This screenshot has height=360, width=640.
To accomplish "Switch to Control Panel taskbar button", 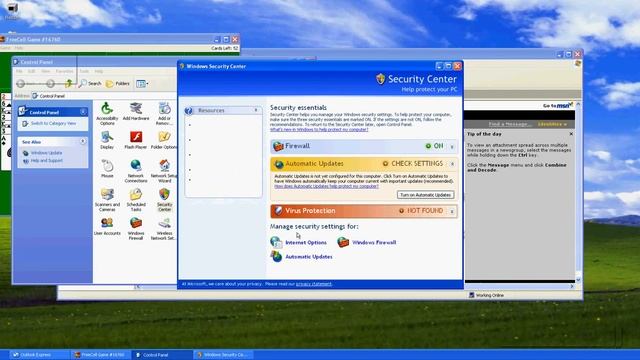I will coord(162,355).
